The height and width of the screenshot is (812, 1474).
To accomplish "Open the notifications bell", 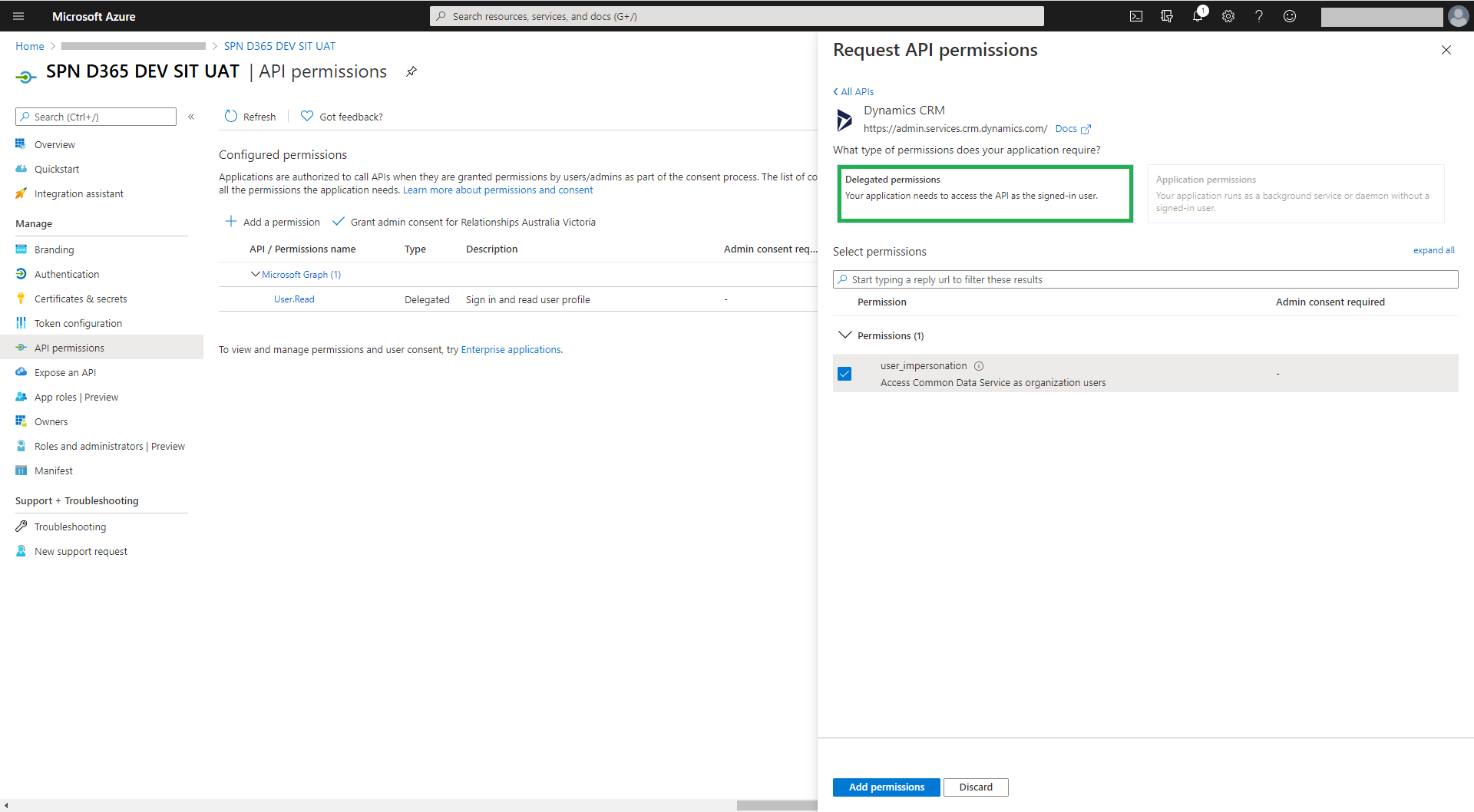I will click(x=1198, y=16).
